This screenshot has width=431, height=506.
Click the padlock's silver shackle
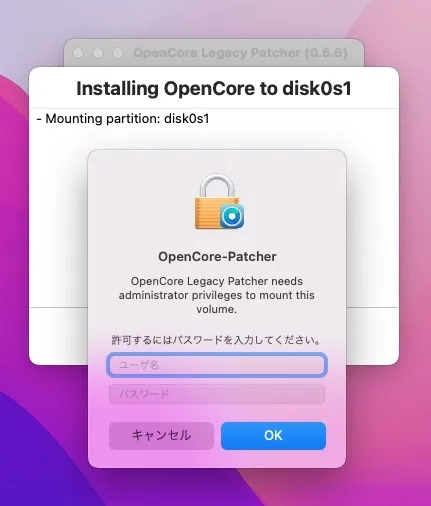click(x=217, y=186)
